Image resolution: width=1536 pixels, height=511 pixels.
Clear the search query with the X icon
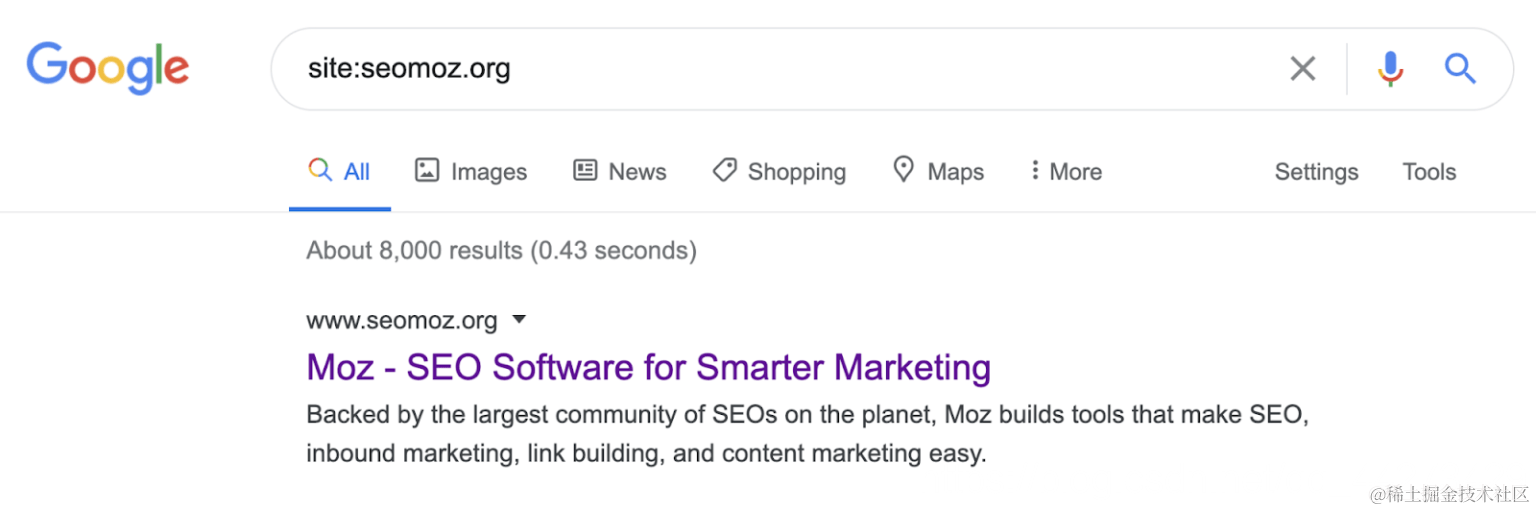point(1302,69)
